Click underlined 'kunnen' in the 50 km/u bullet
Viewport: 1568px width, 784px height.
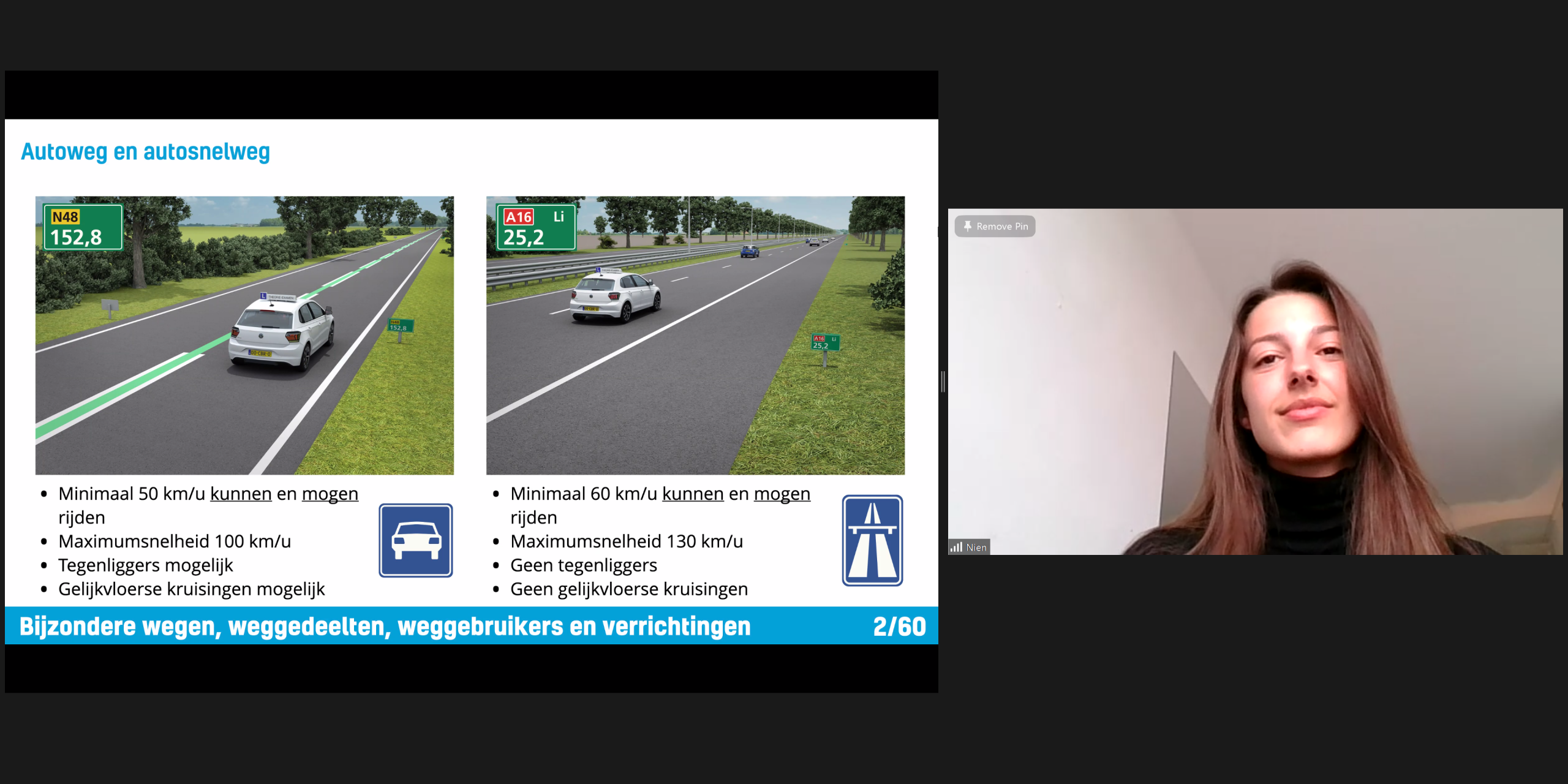point(240,494)
